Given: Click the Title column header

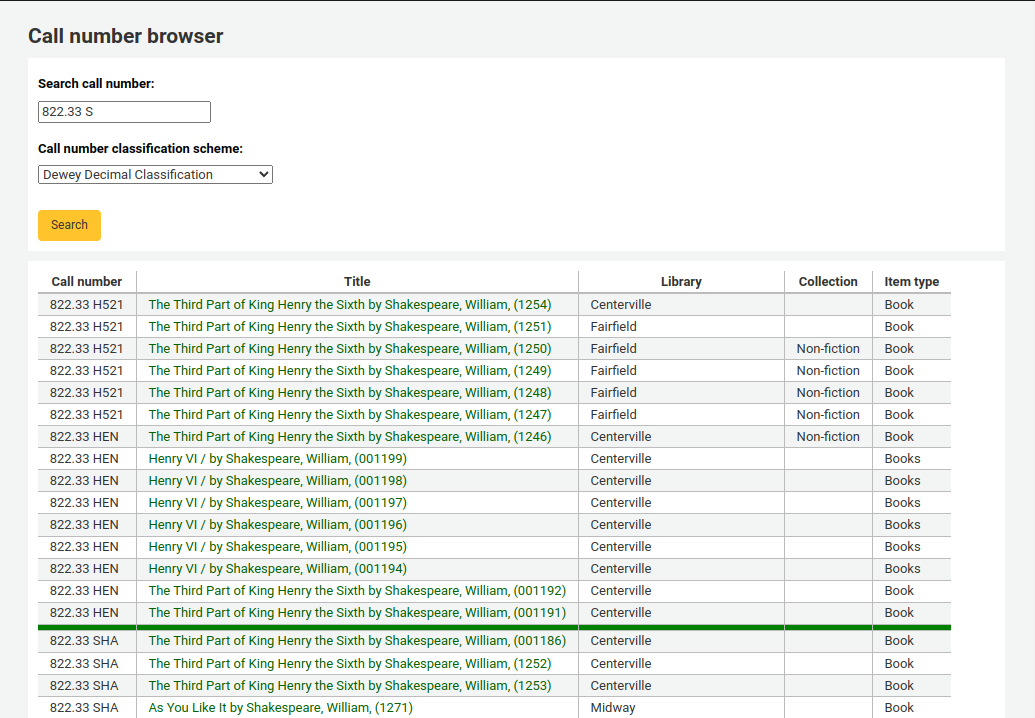Looking at the screenshot, I should pyautogui.click(x=357, y=282).
